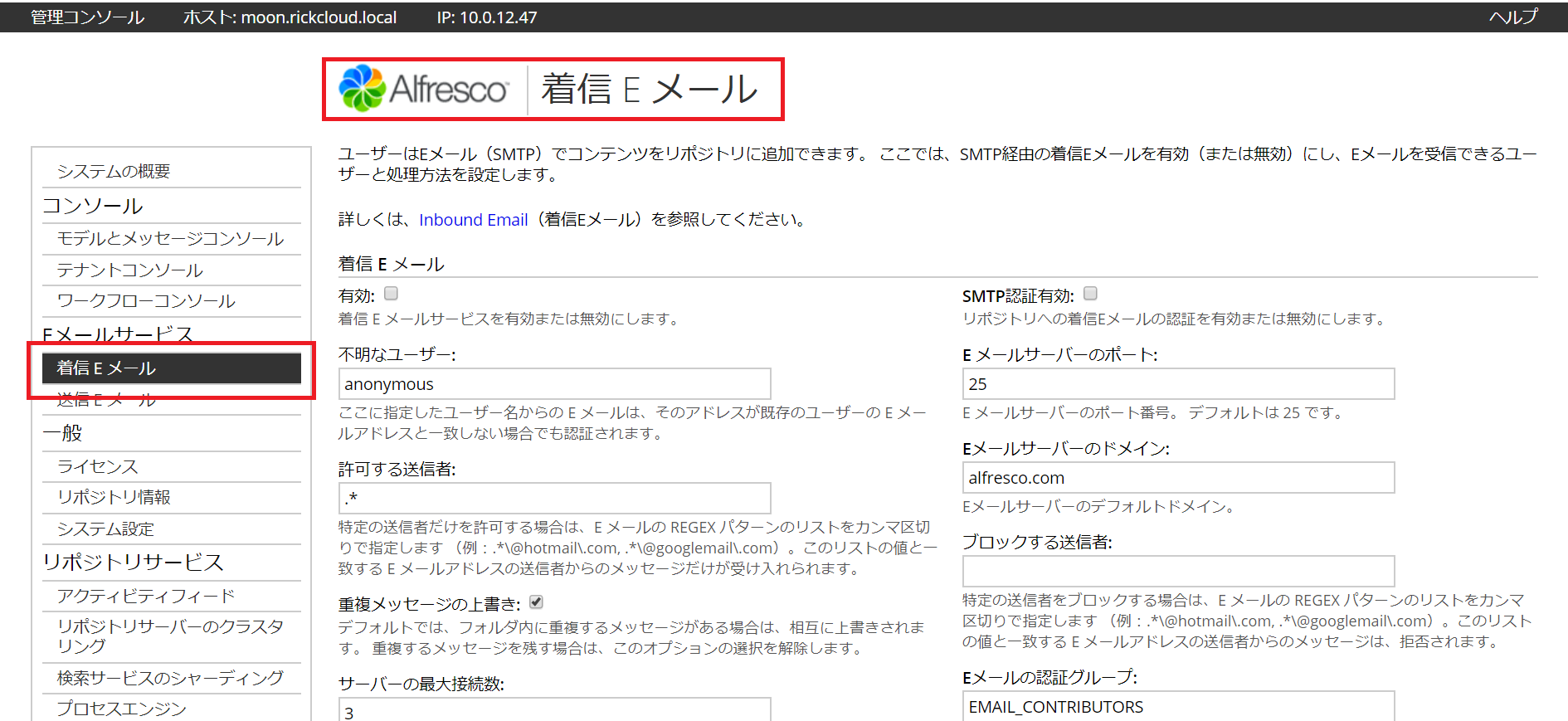Click 管理コンソール in top bar
The height and width of the screenshot is (721, 1568).
(x=87, y=17)
